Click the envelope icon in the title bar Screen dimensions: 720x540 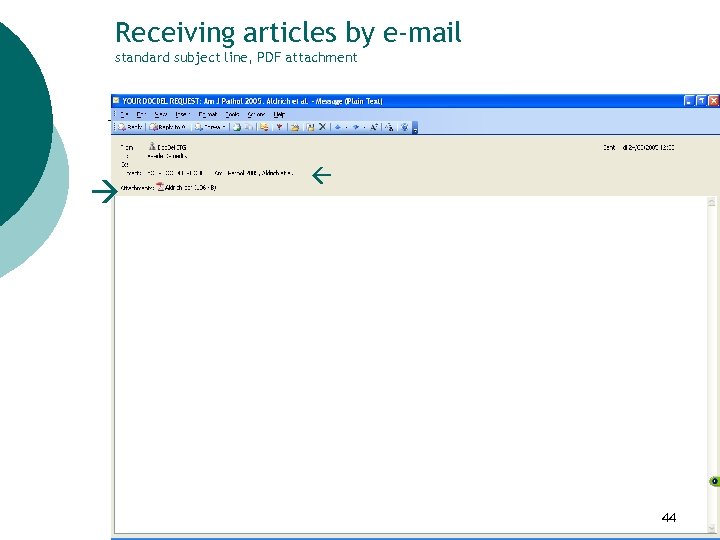click(x=116, y=100)
